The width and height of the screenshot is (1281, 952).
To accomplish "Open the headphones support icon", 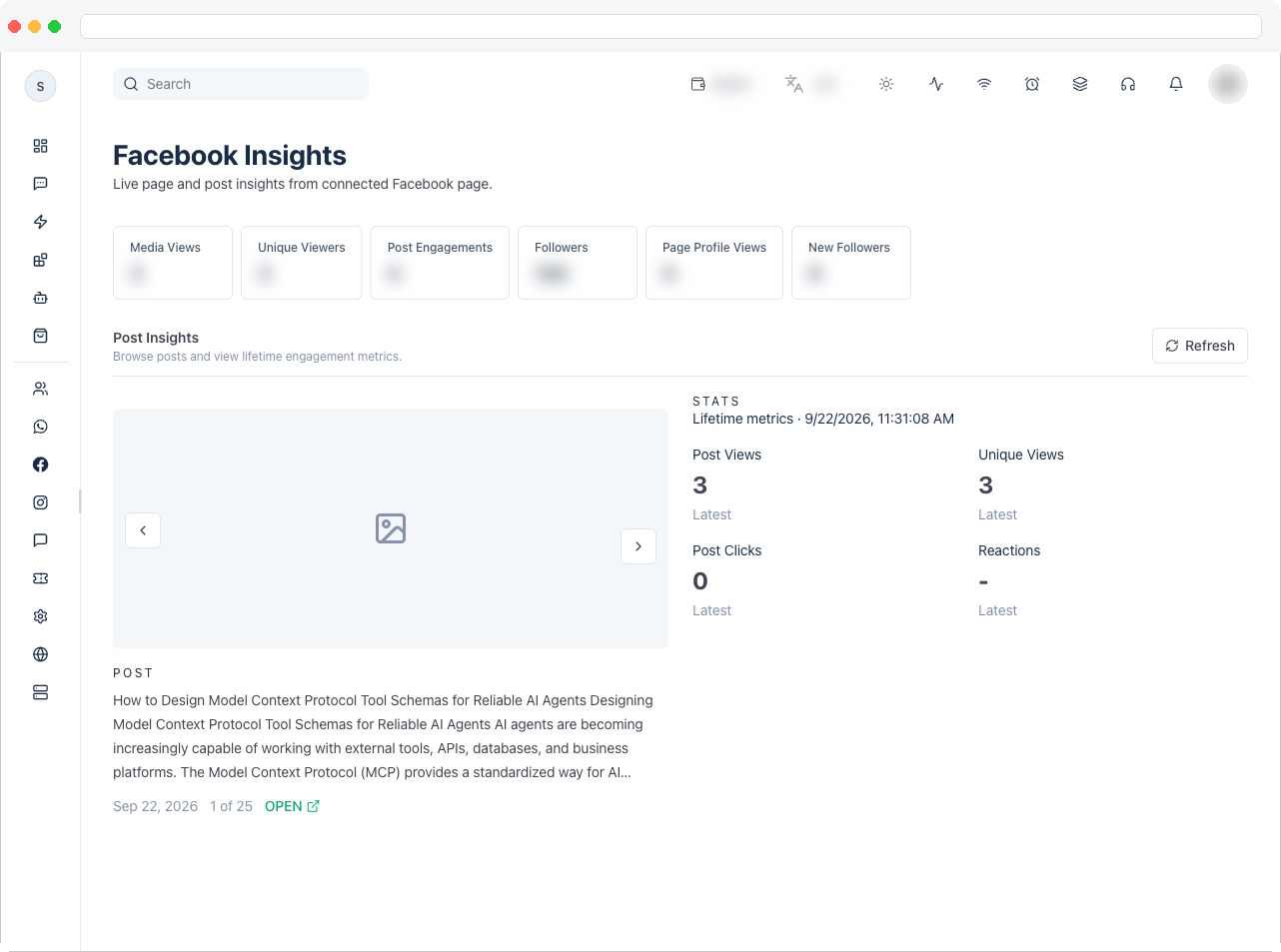I will click(1128, 84).
